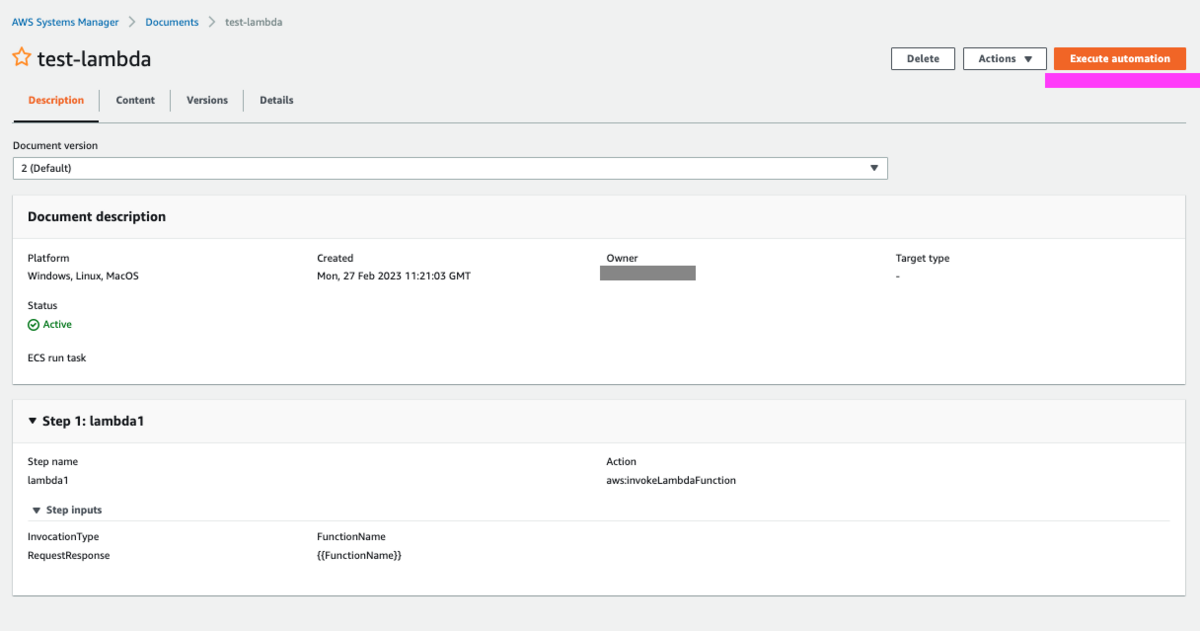Open the Document version dropdown
Screen dimensions: 1200x631
pos(450,168)
